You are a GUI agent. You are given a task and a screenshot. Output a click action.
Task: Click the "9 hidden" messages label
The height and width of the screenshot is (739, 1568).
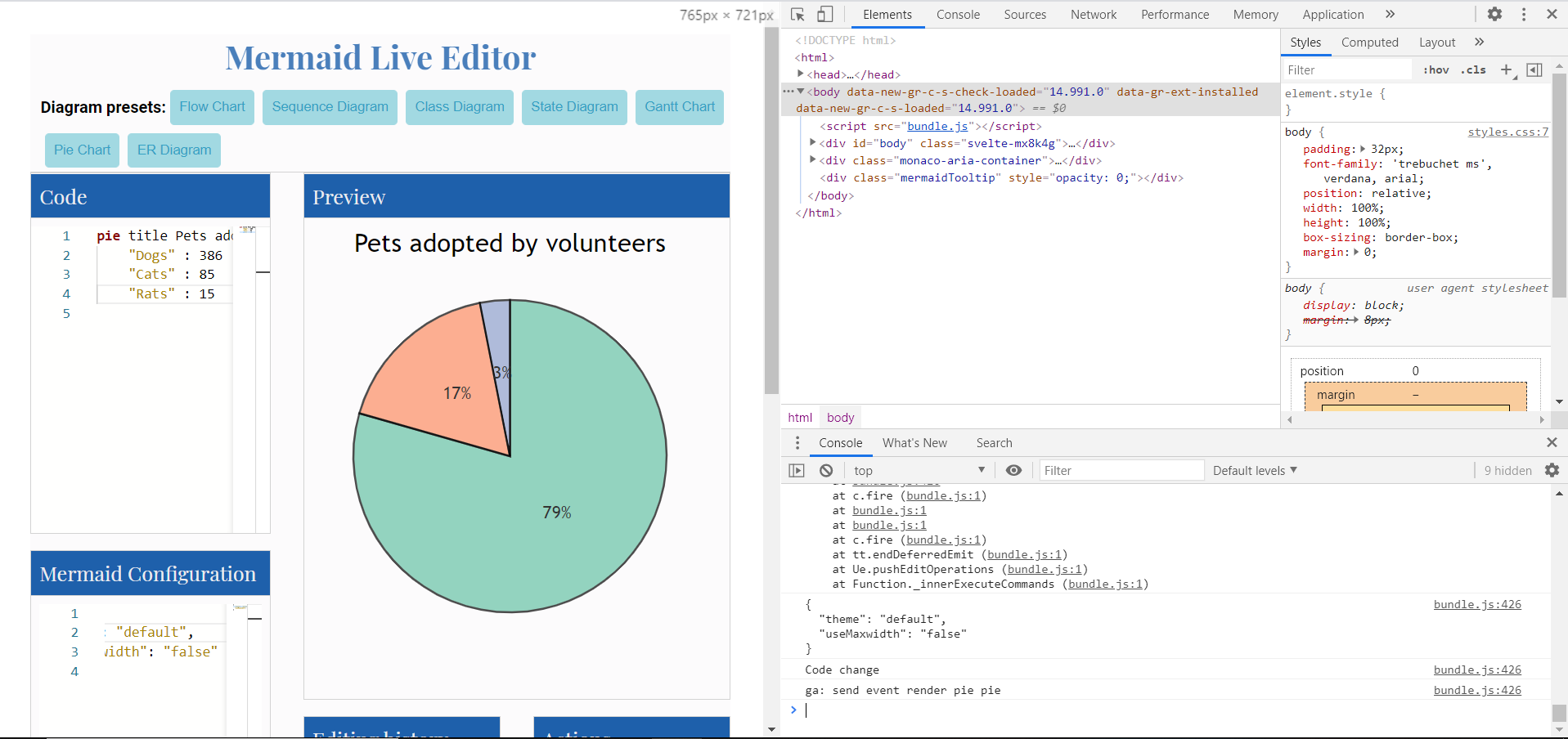(1507, 470)
